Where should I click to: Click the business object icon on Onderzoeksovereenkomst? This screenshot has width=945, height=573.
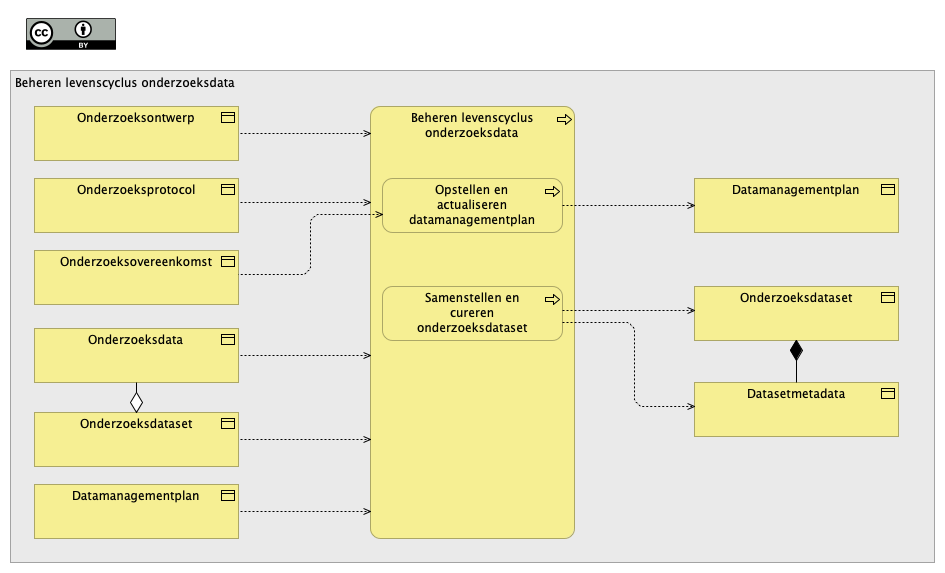tap(228, 261)
